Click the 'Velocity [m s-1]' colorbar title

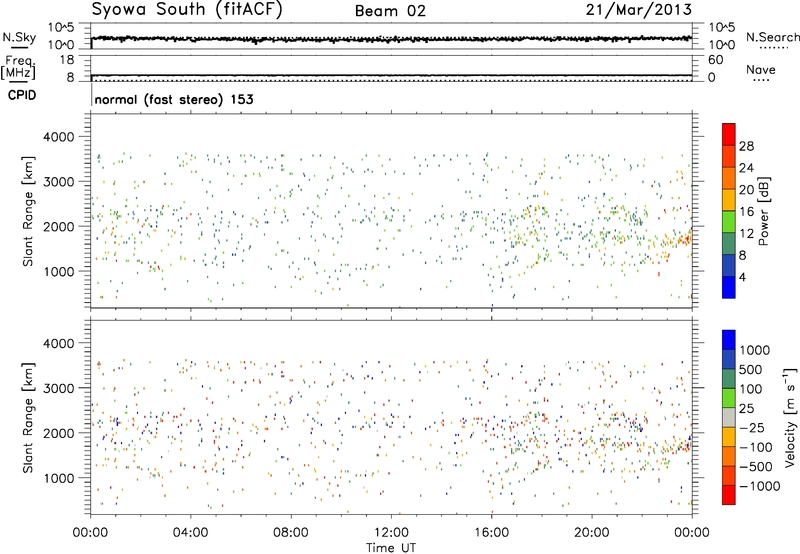[790, 417]
